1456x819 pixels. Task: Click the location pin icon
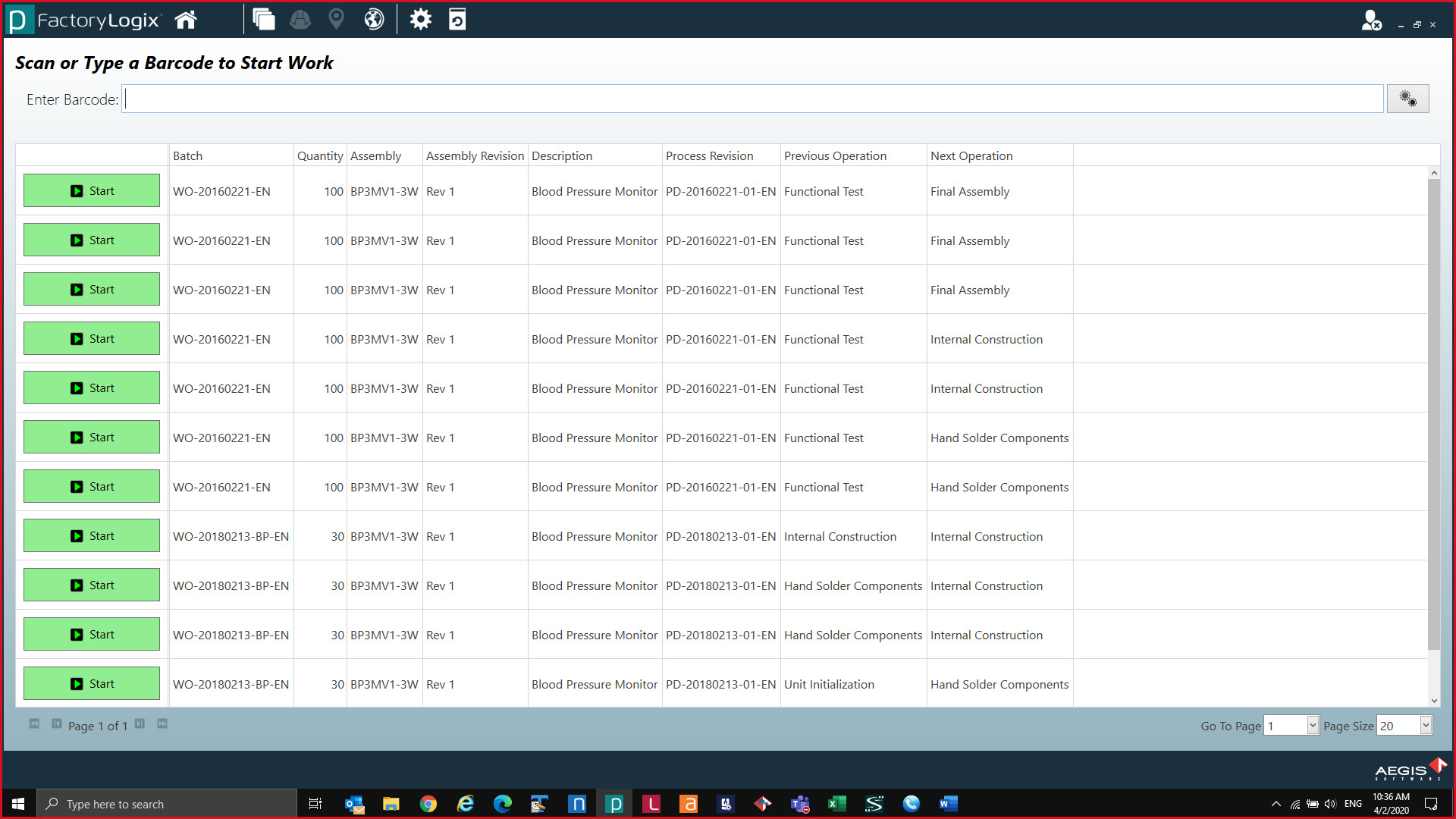(x=336, y=20)
